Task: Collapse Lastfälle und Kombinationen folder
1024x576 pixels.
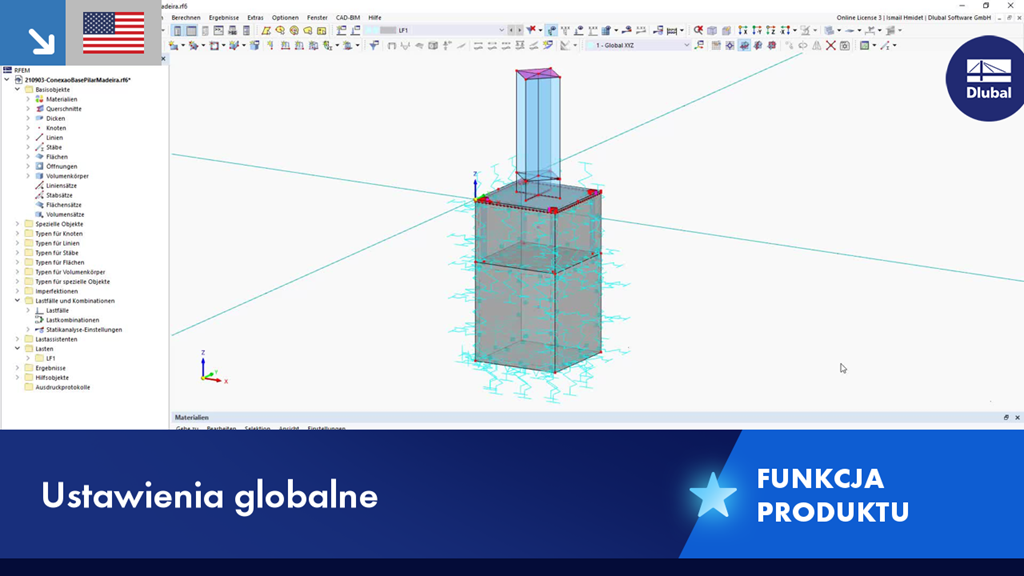Action: (x=18, y=301)
